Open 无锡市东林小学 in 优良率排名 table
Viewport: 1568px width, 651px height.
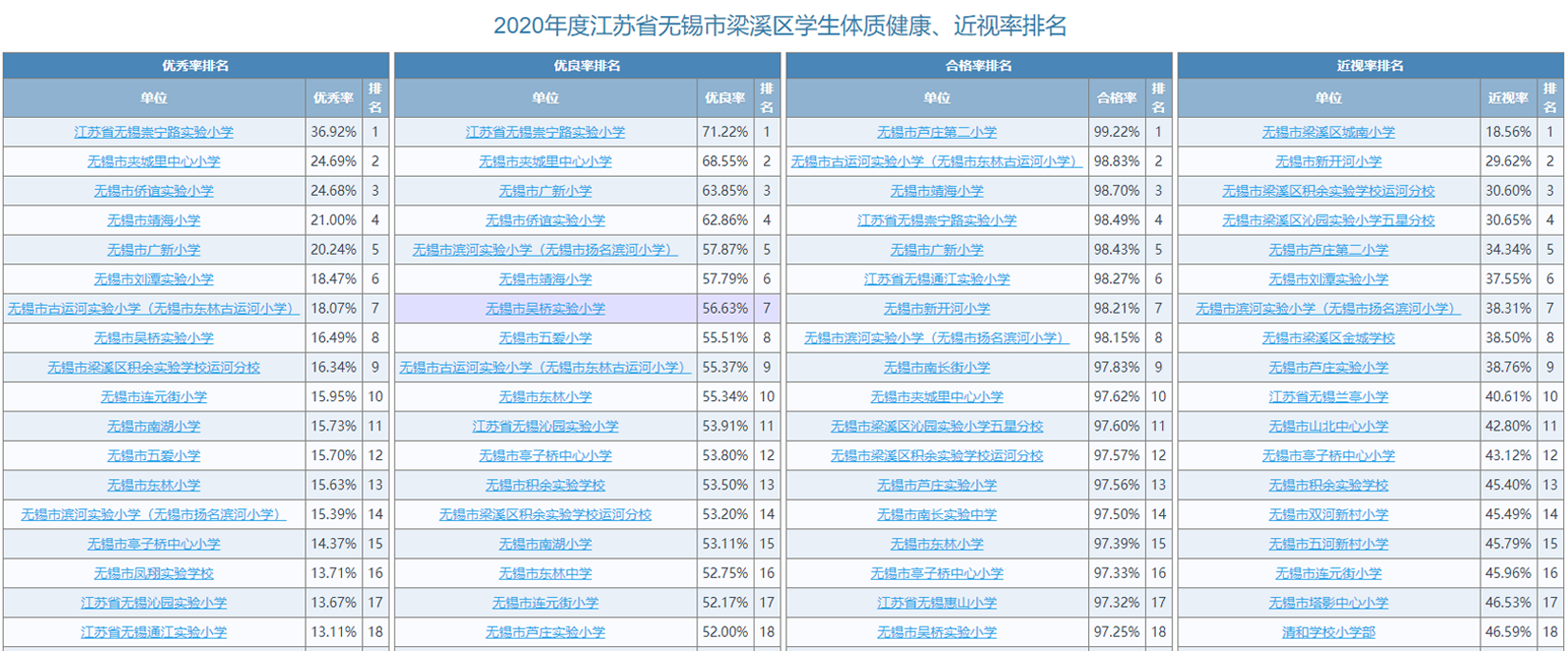pos(545,397)
